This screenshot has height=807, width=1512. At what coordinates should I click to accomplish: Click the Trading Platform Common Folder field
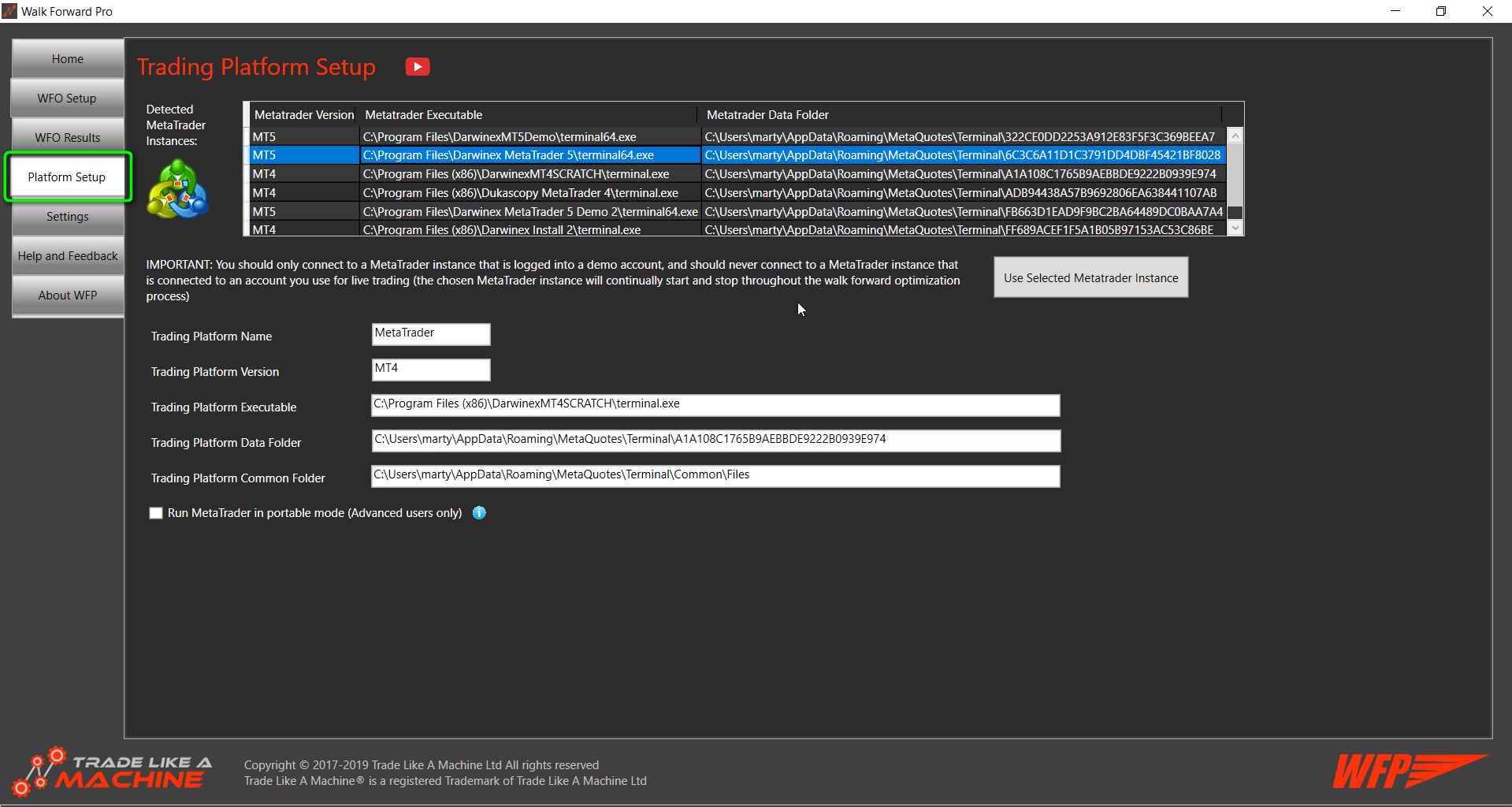click(715, 476)
